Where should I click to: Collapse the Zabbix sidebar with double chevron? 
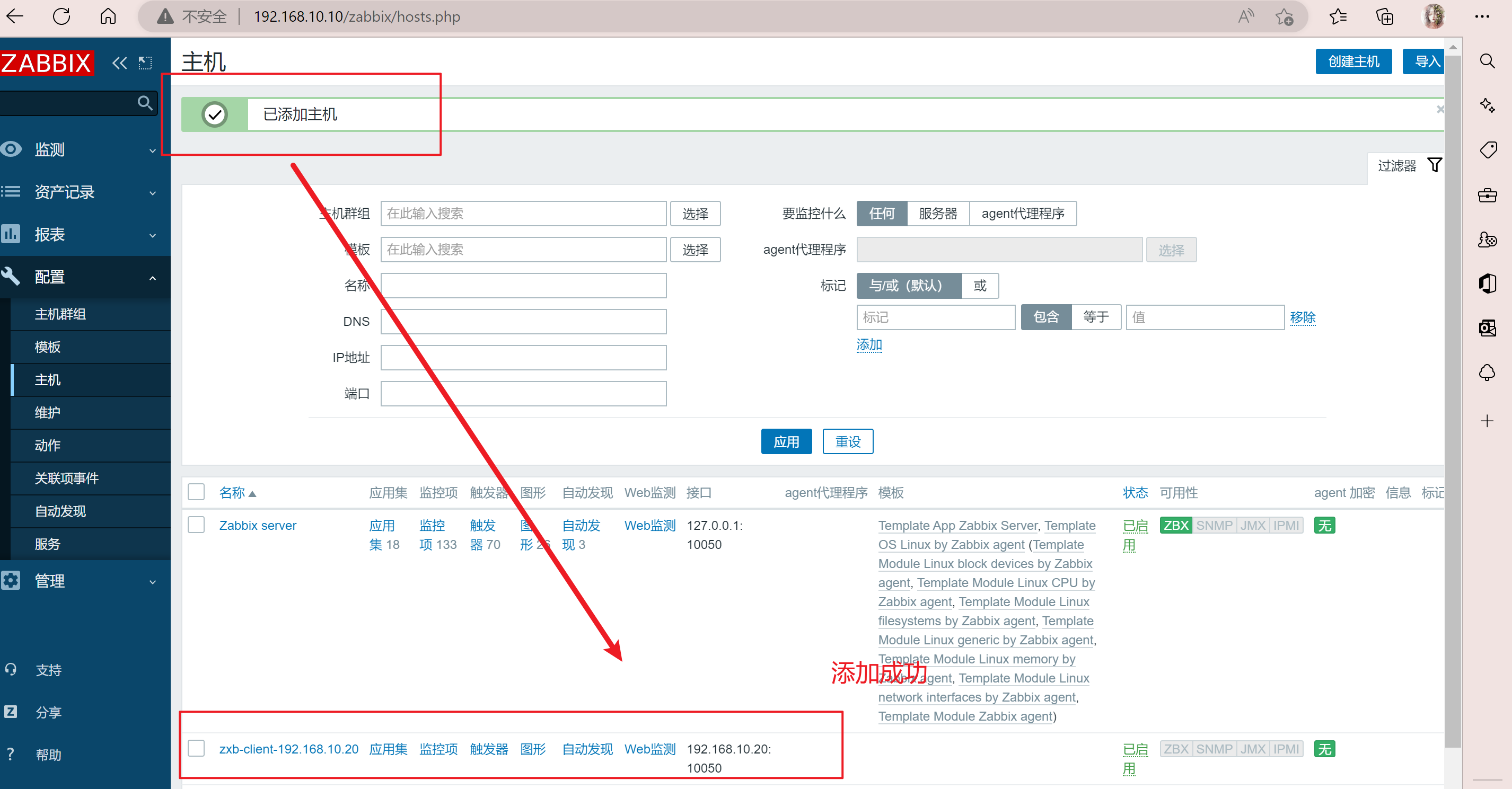point(119,63)
